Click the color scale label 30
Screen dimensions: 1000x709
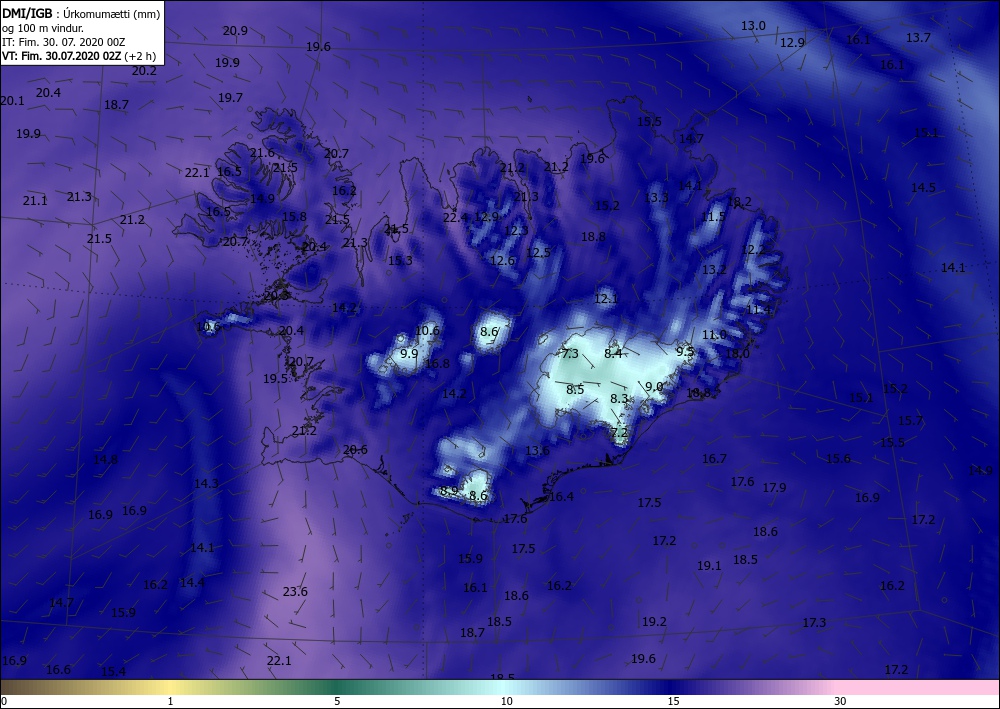tap(840, 701)
